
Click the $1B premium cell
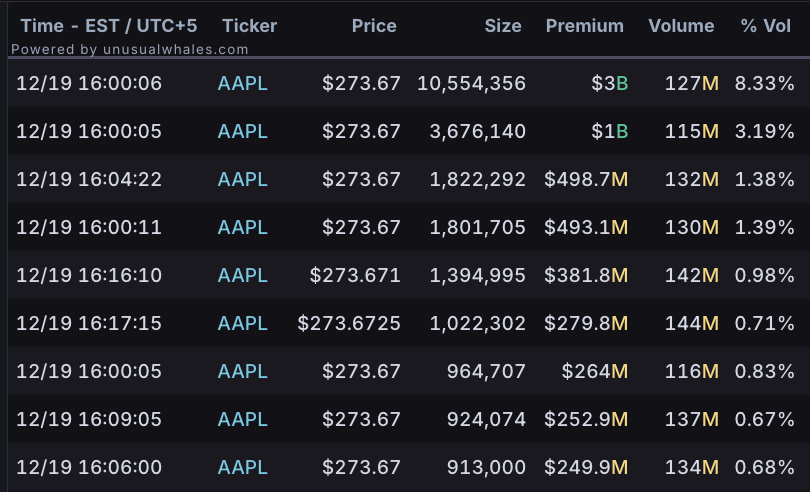[x=610, y=131]
